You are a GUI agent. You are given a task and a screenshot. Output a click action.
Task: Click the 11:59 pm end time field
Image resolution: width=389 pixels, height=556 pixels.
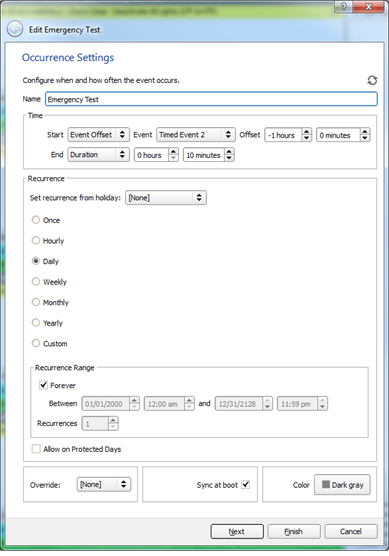pyautogui.click(x=302, y=404)
